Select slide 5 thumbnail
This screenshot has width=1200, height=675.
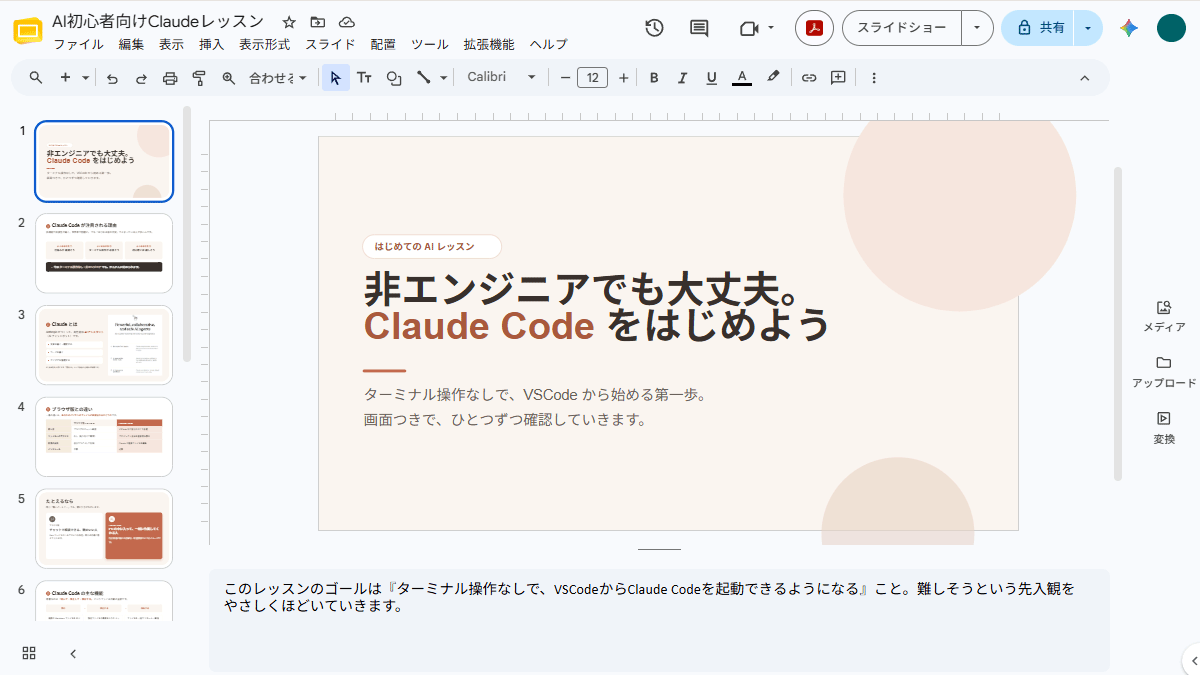click(104, 529)
